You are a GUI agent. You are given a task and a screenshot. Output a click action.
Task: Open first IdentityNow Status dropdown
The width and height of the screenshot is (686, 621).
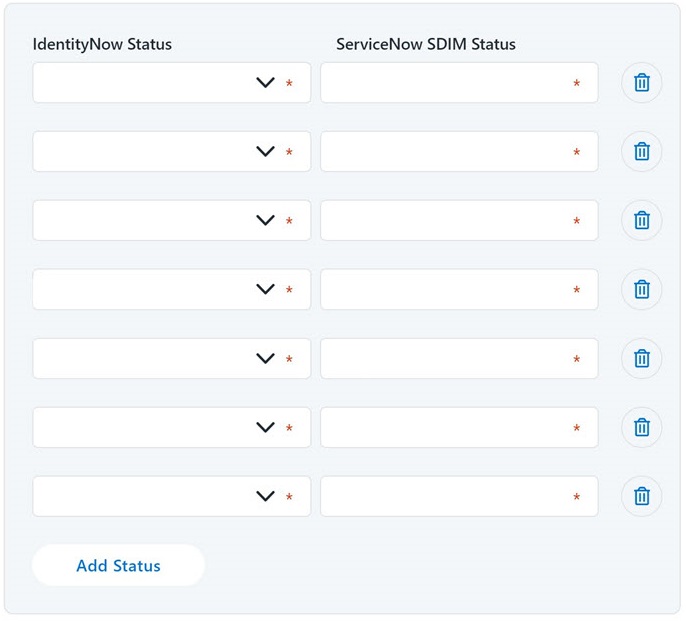click(x=172, y=83)
